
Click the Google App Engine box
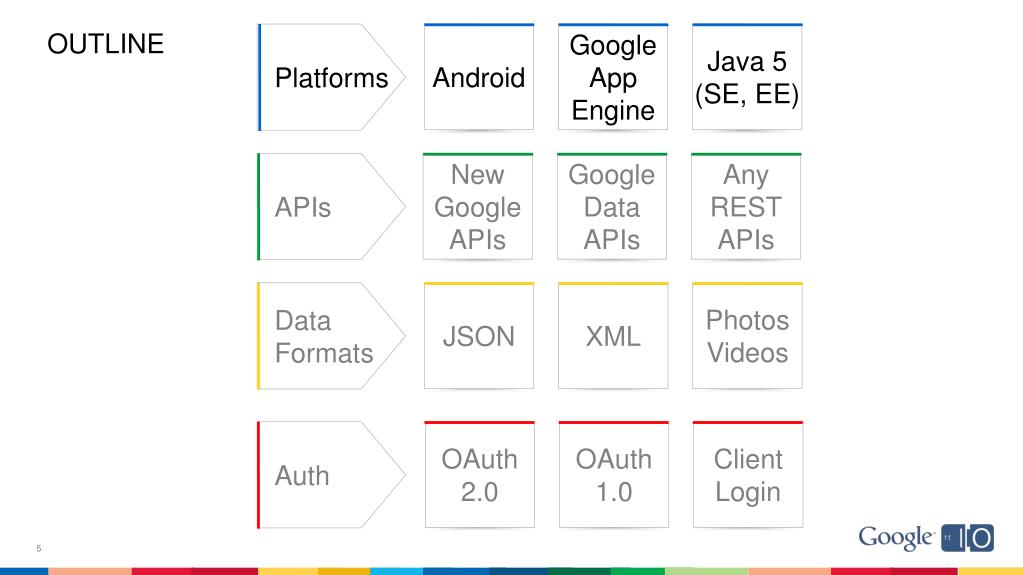(x=613, y=77)
